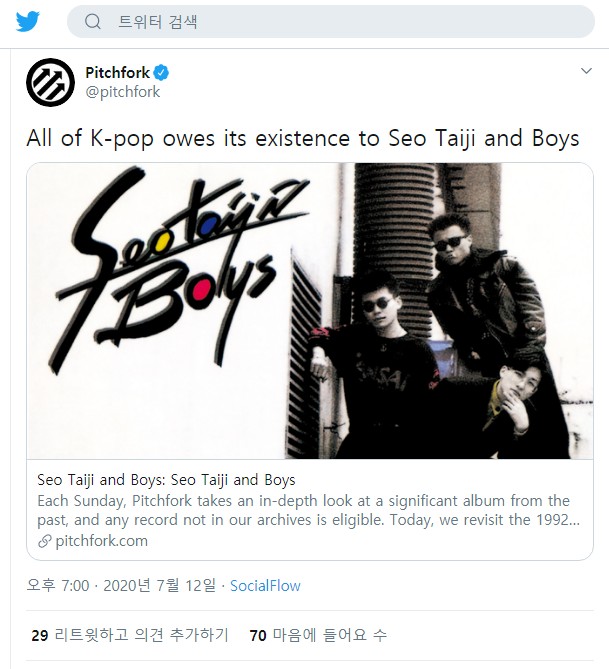Click the link chain icon beside pitchfork.com
The width and height of the screenshot is (609, 669).
pyautogui.click(x=45, y=541)
